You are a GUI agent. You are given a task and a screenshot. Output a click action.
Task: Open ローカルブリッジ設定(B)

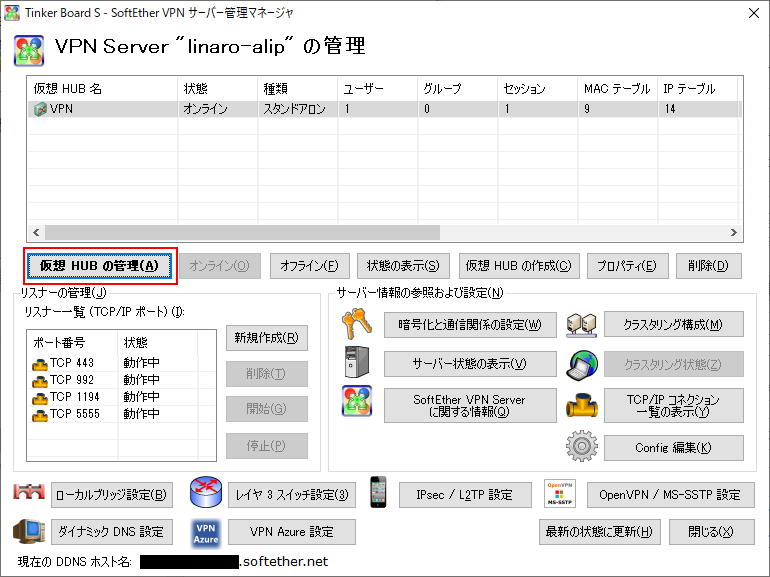pos(112,495)
